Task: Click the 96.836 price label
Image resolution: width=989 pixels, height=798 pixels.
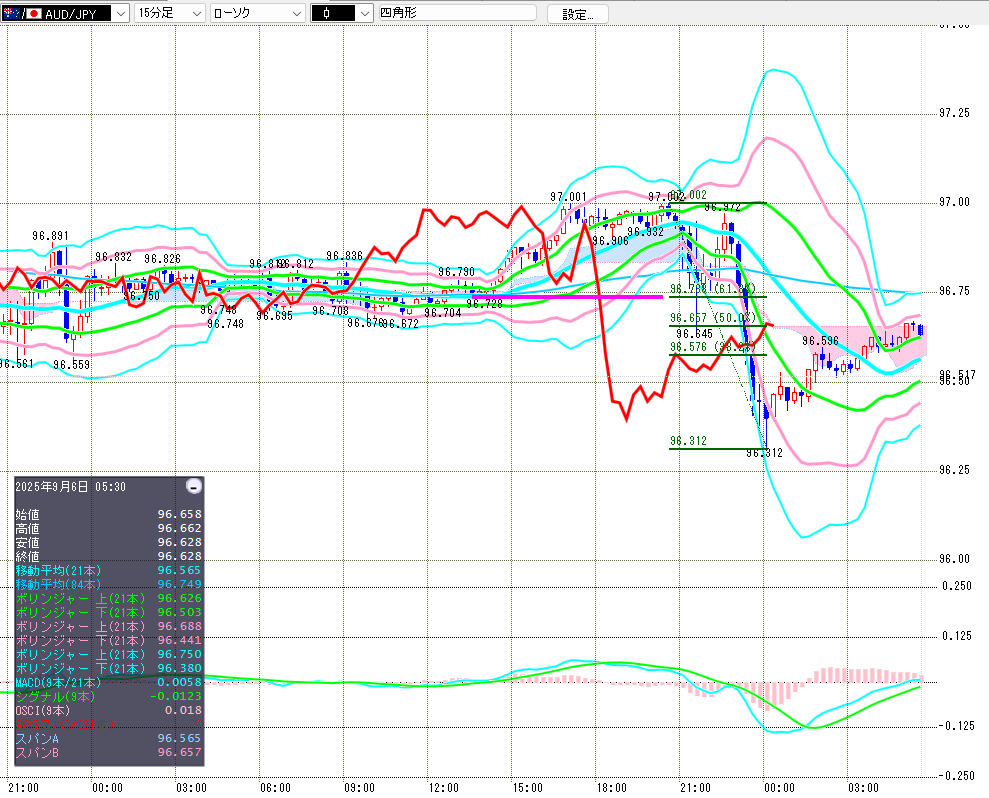Action: [344, 255]
